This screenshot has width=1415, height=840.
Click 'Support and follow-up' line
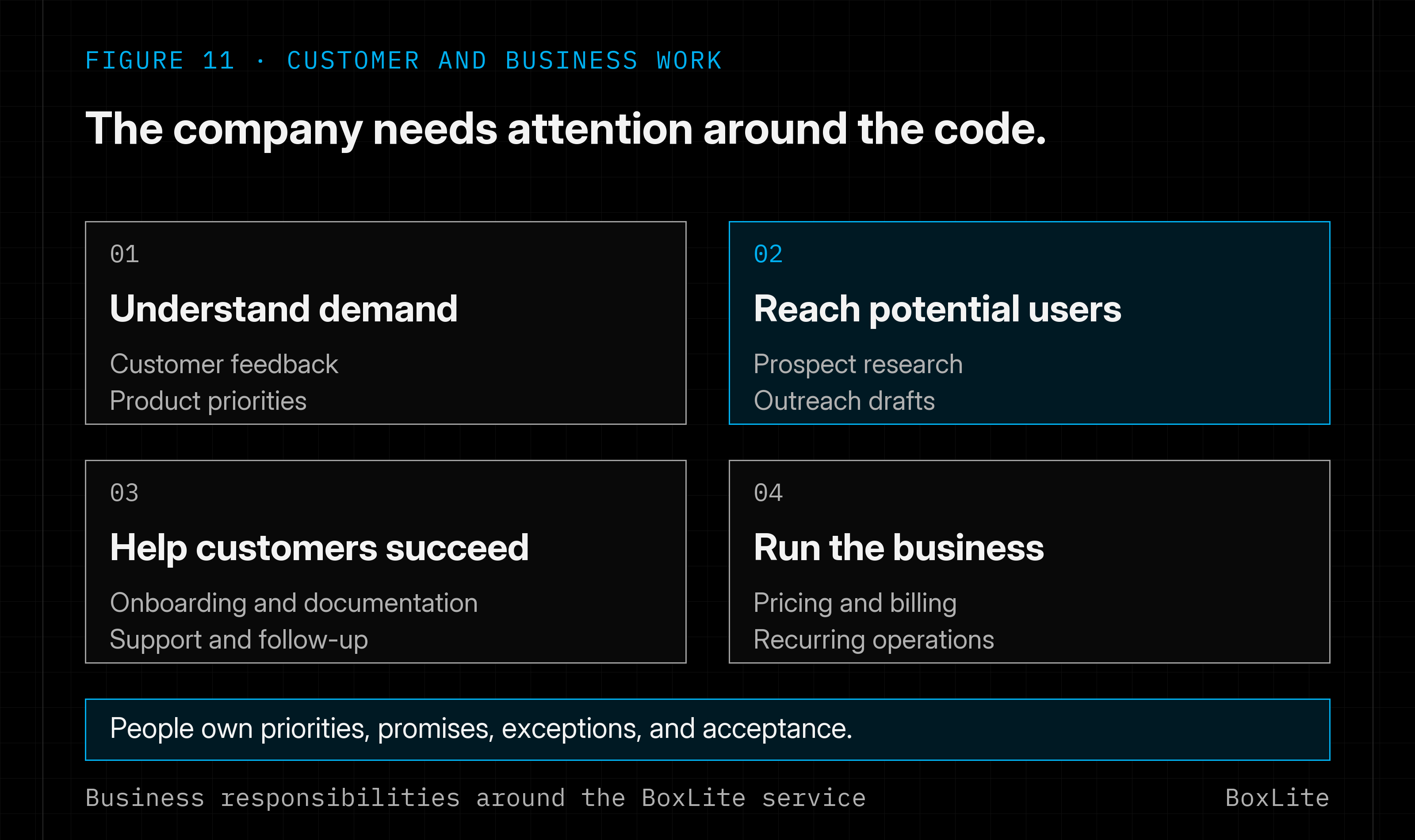coord(239,640)
